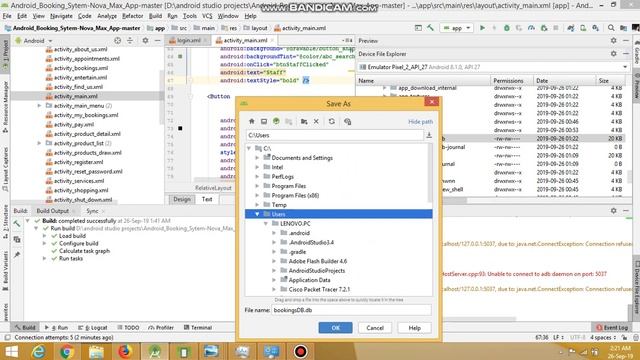The height and width of the screenshot is (360, 640).
Task: Switch to the Design tab of layout editor
Action: [182, 199]
